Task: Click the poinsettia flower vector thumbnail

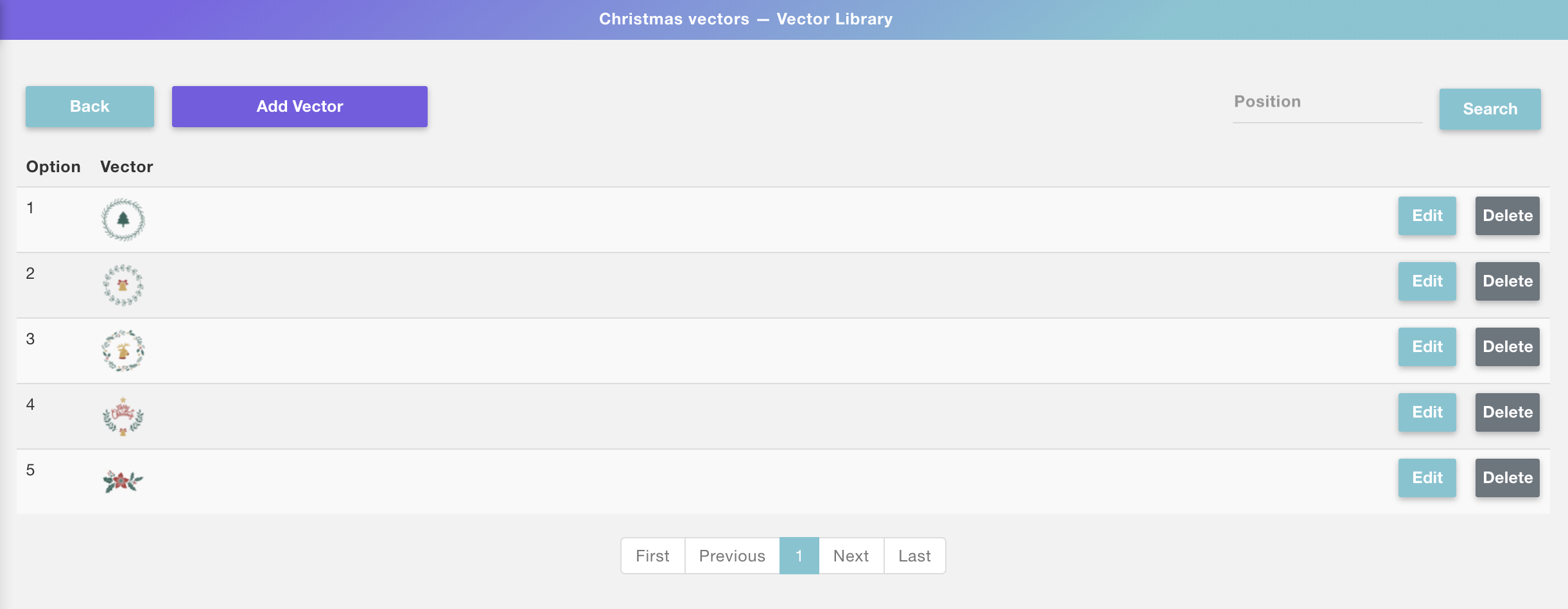Action: (x=123, y=481)
